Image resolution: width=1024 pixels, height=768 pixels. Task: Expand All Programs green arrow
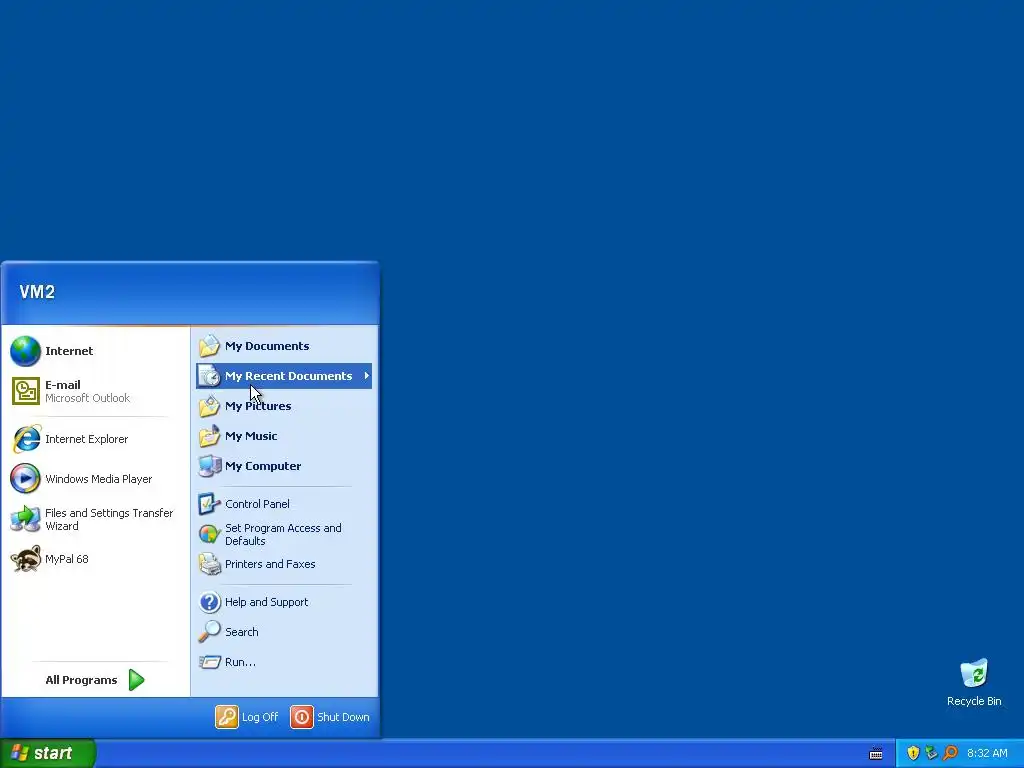coord(136,680)
